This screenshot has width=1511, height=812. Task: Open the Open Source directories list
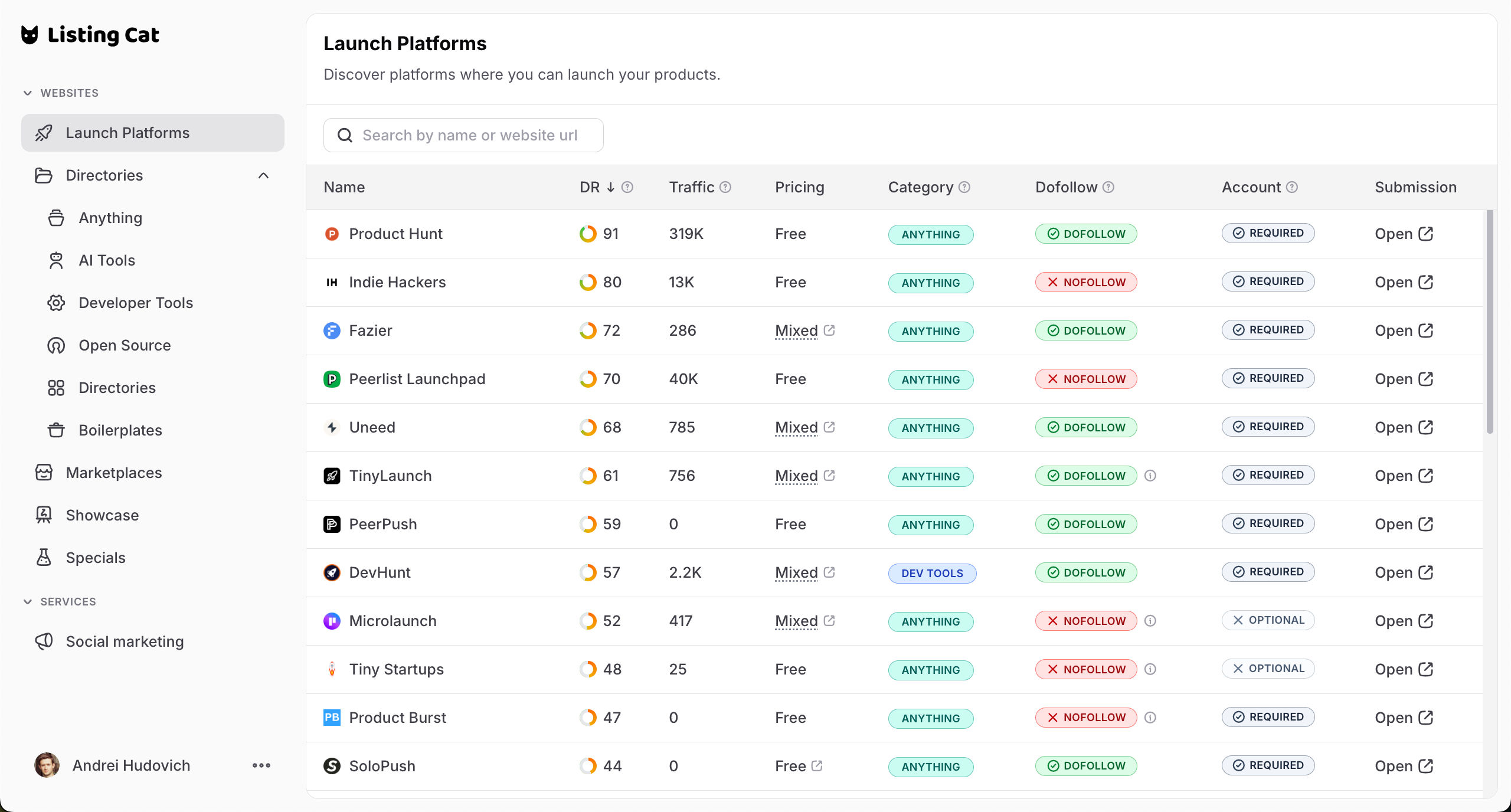124,345
